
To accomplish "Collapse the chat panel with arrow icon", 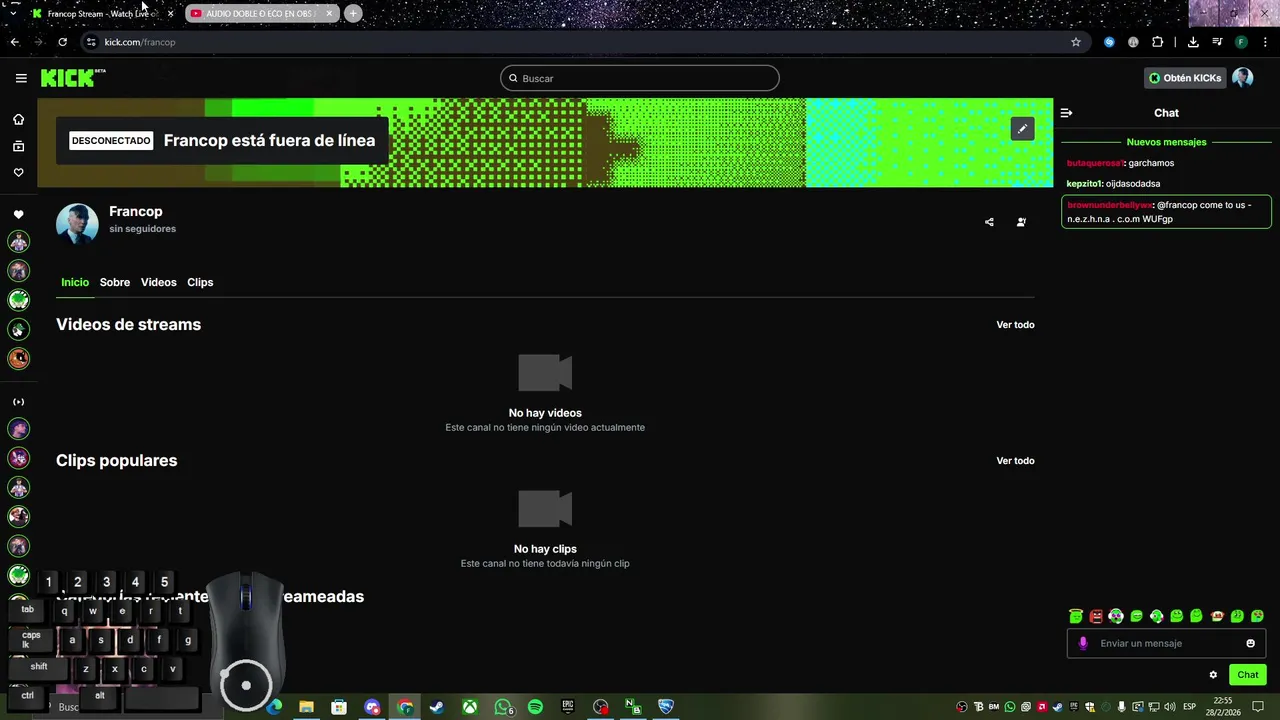I will [1066, 113].
